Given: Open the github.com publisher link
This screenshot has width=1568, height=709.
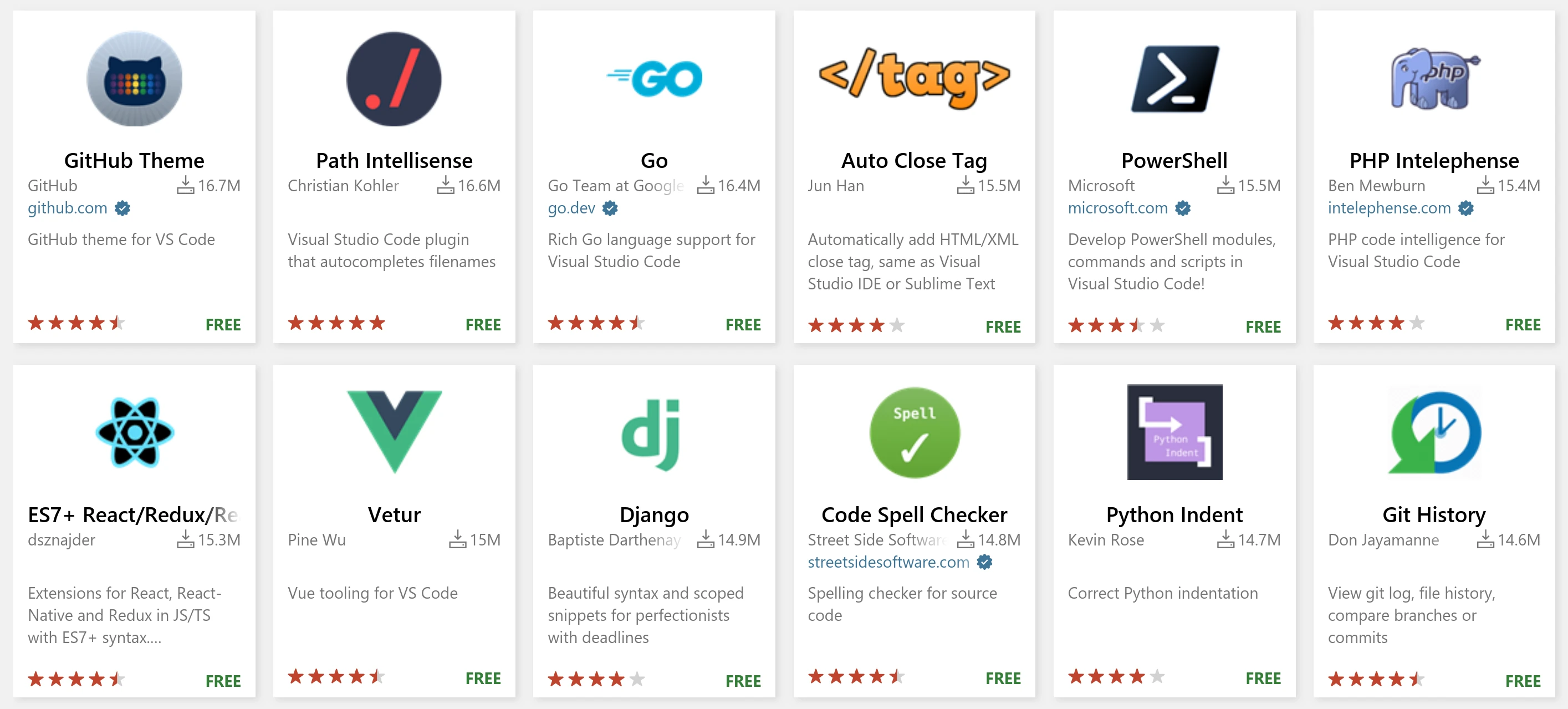Looking at the screenshot, I should pos(67,208).
